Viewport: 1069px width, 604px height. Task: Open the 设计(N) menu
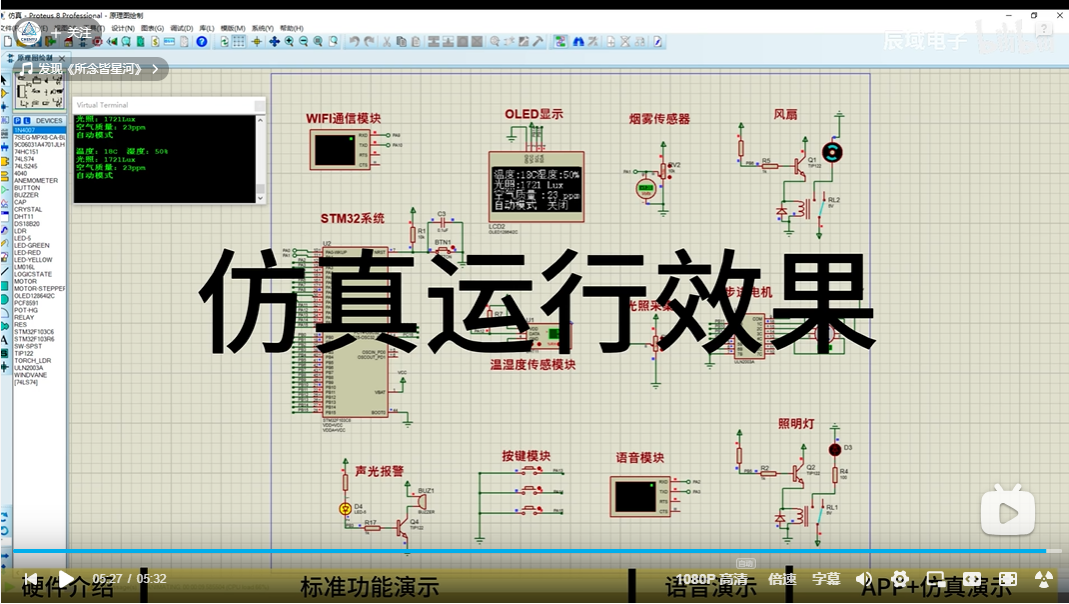(123, 29)
